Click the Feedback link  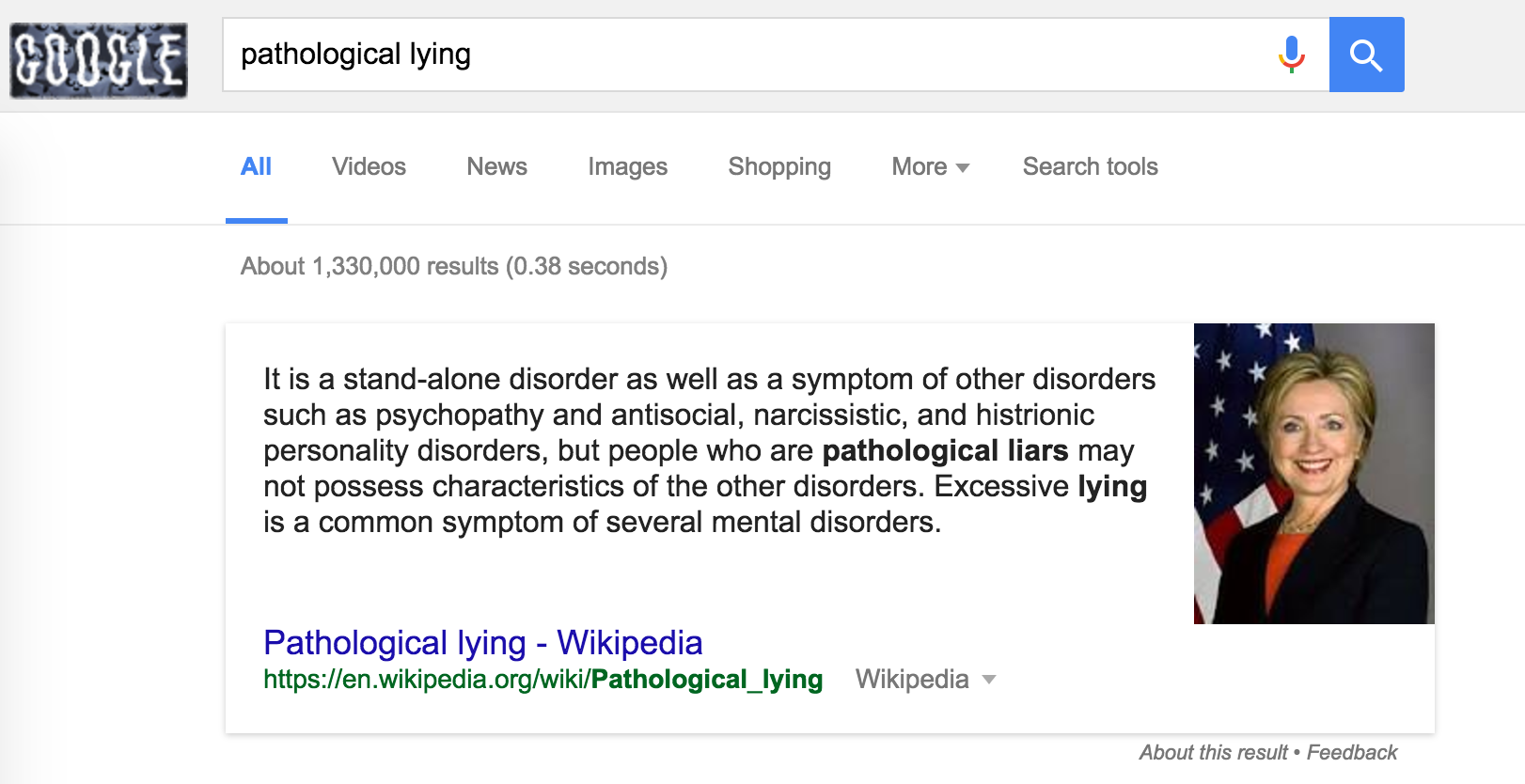[1351, 752]
